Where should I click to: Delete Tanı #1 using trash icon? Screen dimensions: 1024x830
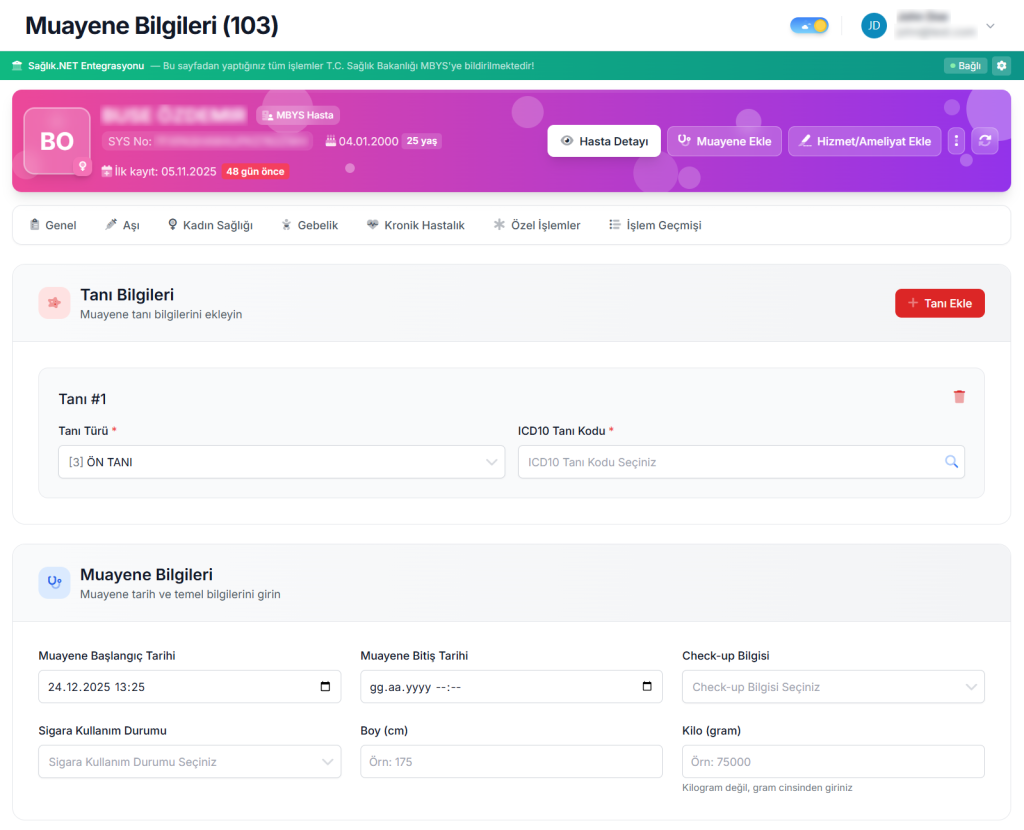click(959, 397)
